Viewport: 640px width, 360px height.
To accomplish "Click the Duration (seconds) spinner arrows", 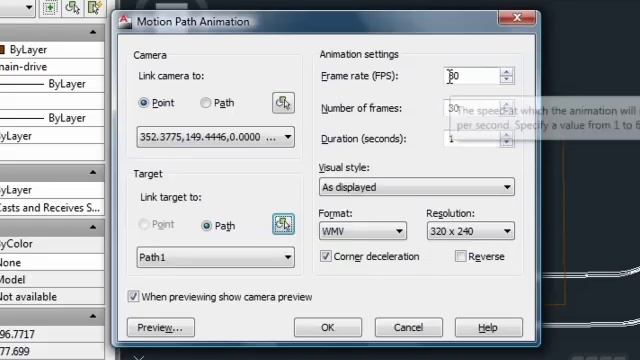I will coord(507,139).
